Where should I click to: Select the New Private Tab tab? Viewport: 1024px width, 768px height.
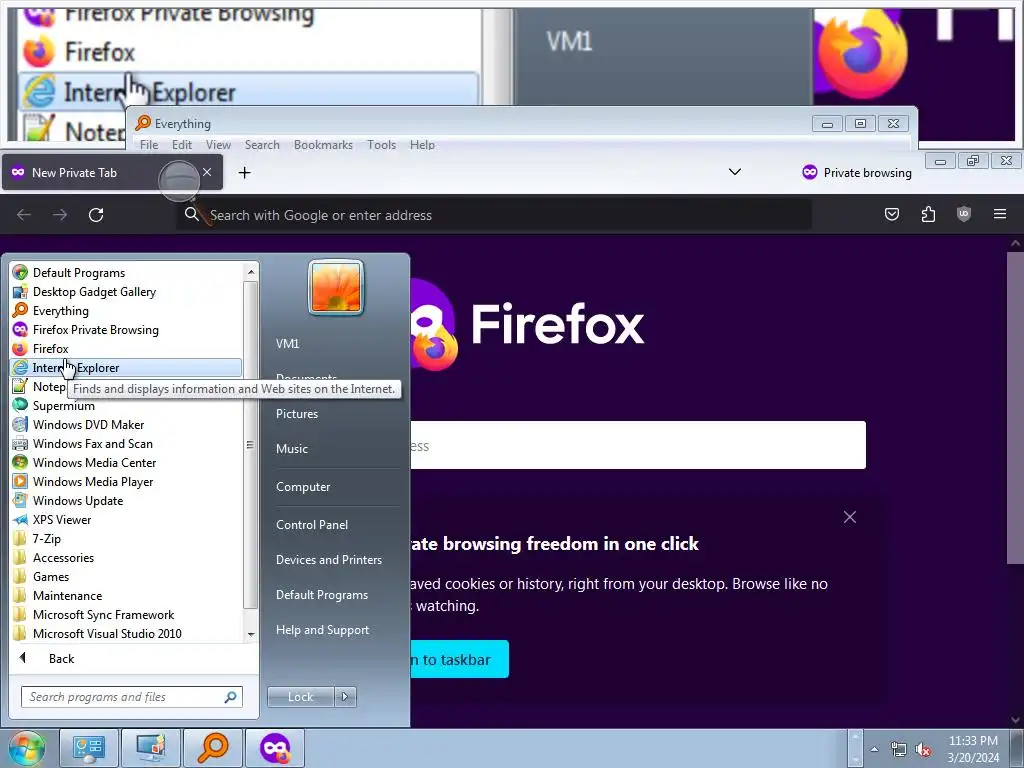click(111, 172)
